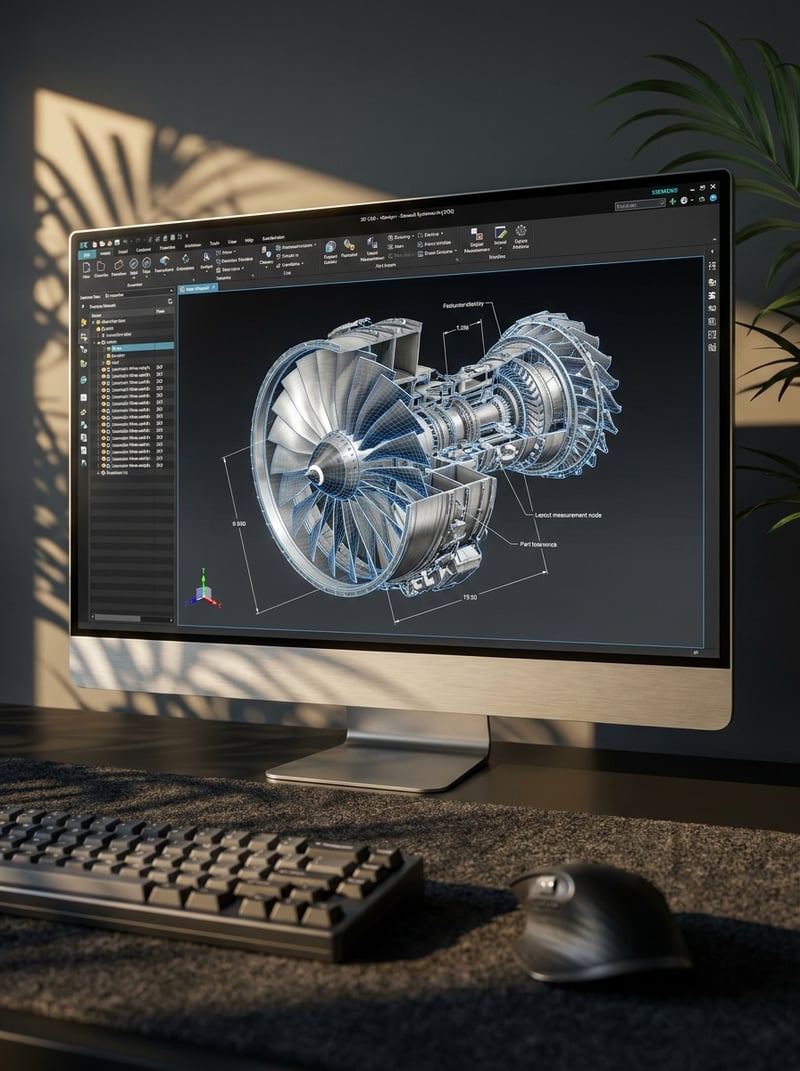This screenshot has height=1071, width=800.
Task: Click the small left-pointing arrow atop the right sidebar
Action: pos(713,251)
